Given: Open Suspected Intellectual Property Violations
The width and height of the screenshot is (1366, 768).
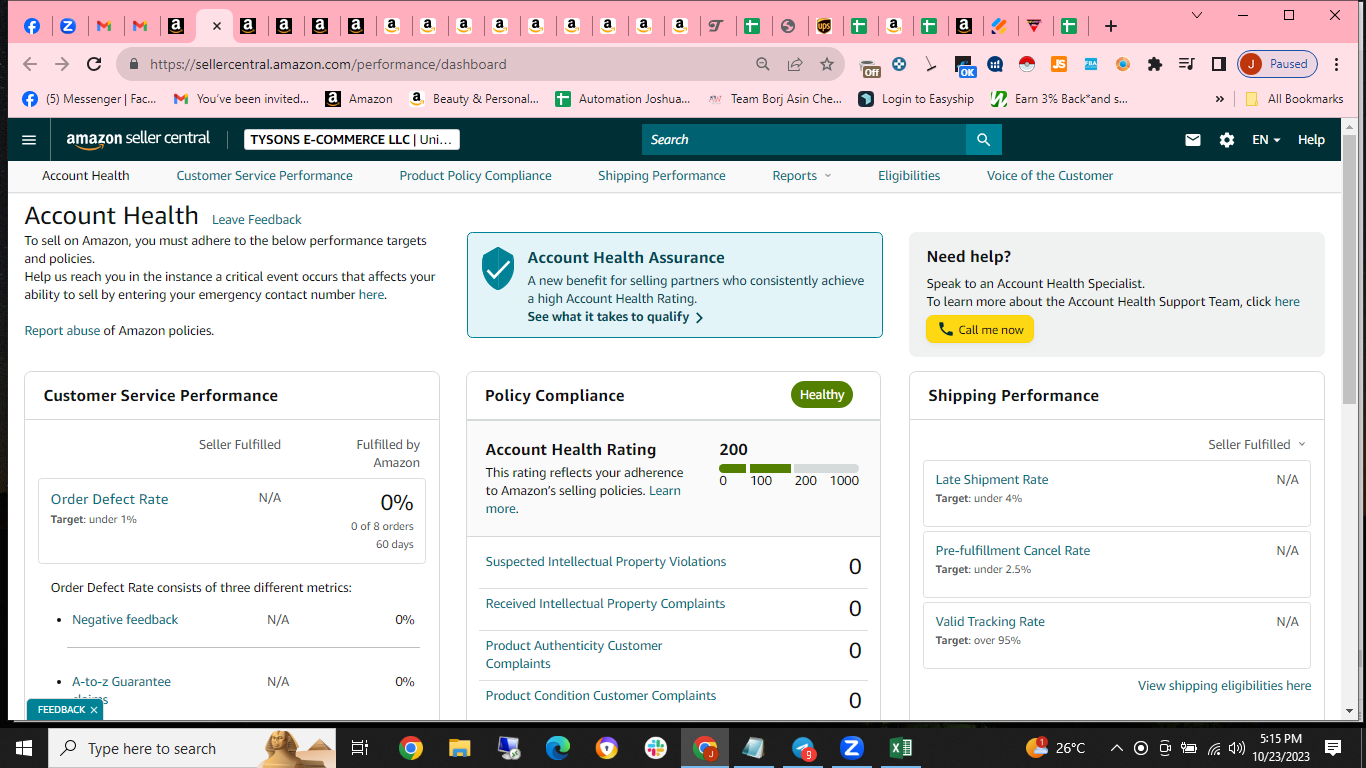Looking at the screenshot, I should (606, 562).
